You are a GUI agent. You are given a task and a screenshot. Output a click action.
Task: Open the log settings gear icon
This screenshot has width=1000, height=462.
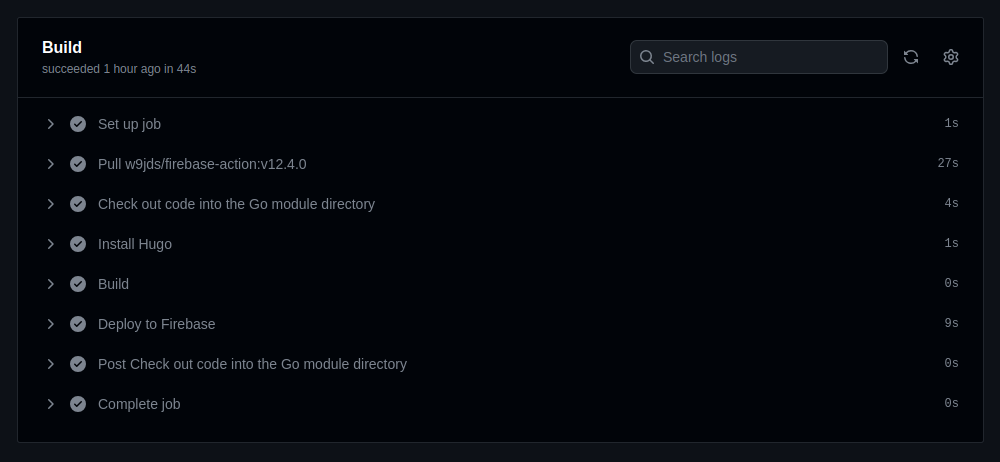pyautogui.click(x=950, y=57)
